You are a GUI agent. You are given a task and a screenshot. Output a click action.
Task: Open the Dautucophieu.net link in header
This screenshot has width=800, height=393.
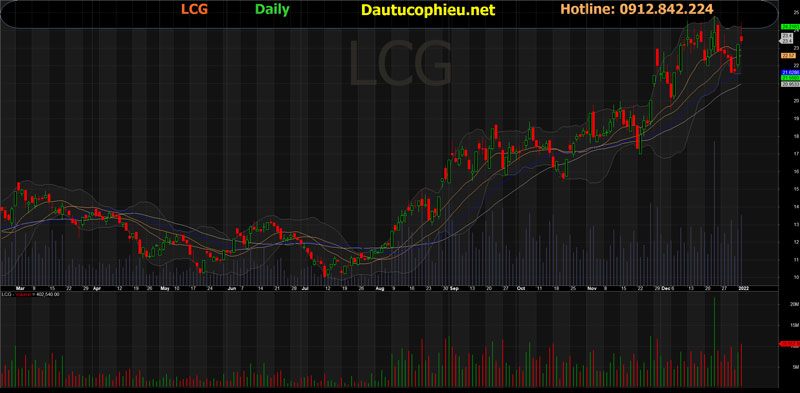[428, 10]
